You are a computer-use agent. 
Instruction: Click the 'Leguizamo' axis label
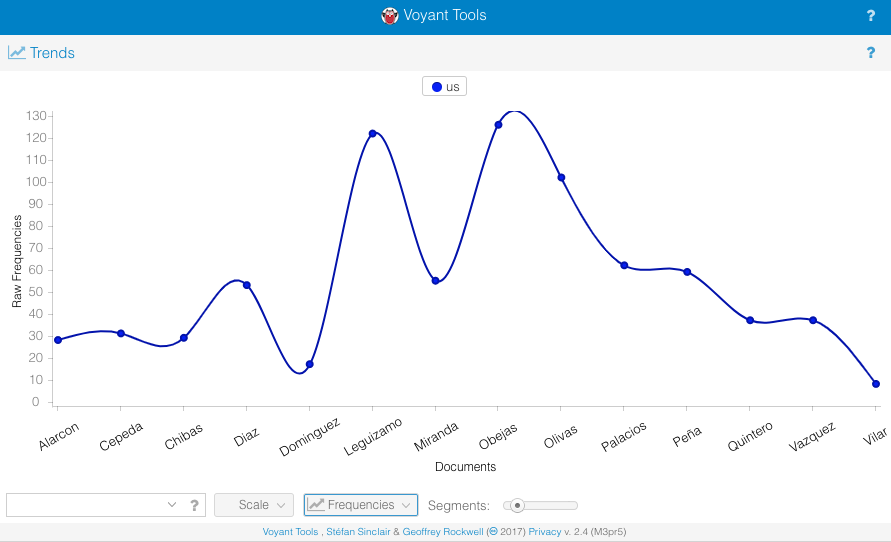point(373,437)
